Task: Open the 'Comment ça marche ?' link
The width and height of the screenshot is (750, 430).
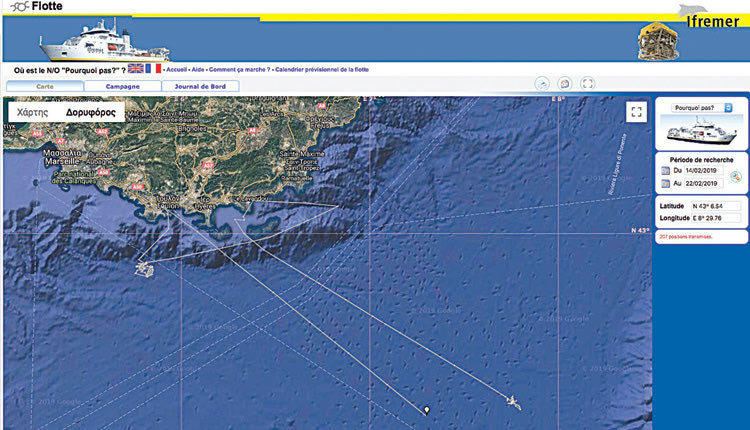Action: click(239, 69)
